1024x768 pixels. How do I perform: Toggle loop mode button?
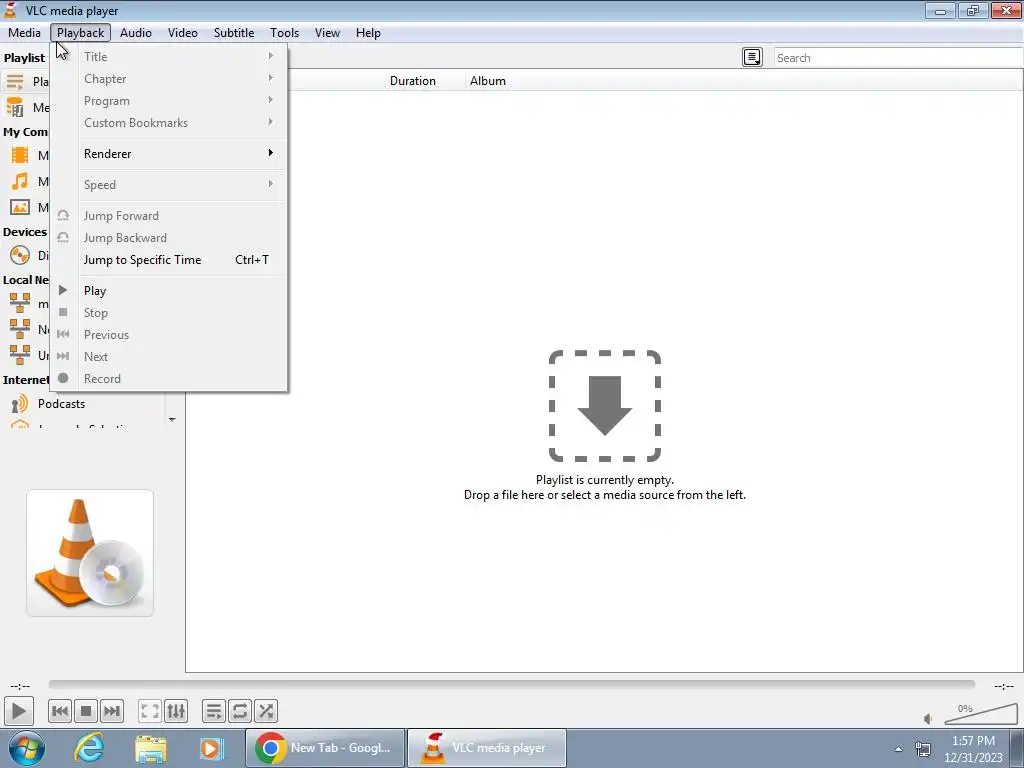240,711
